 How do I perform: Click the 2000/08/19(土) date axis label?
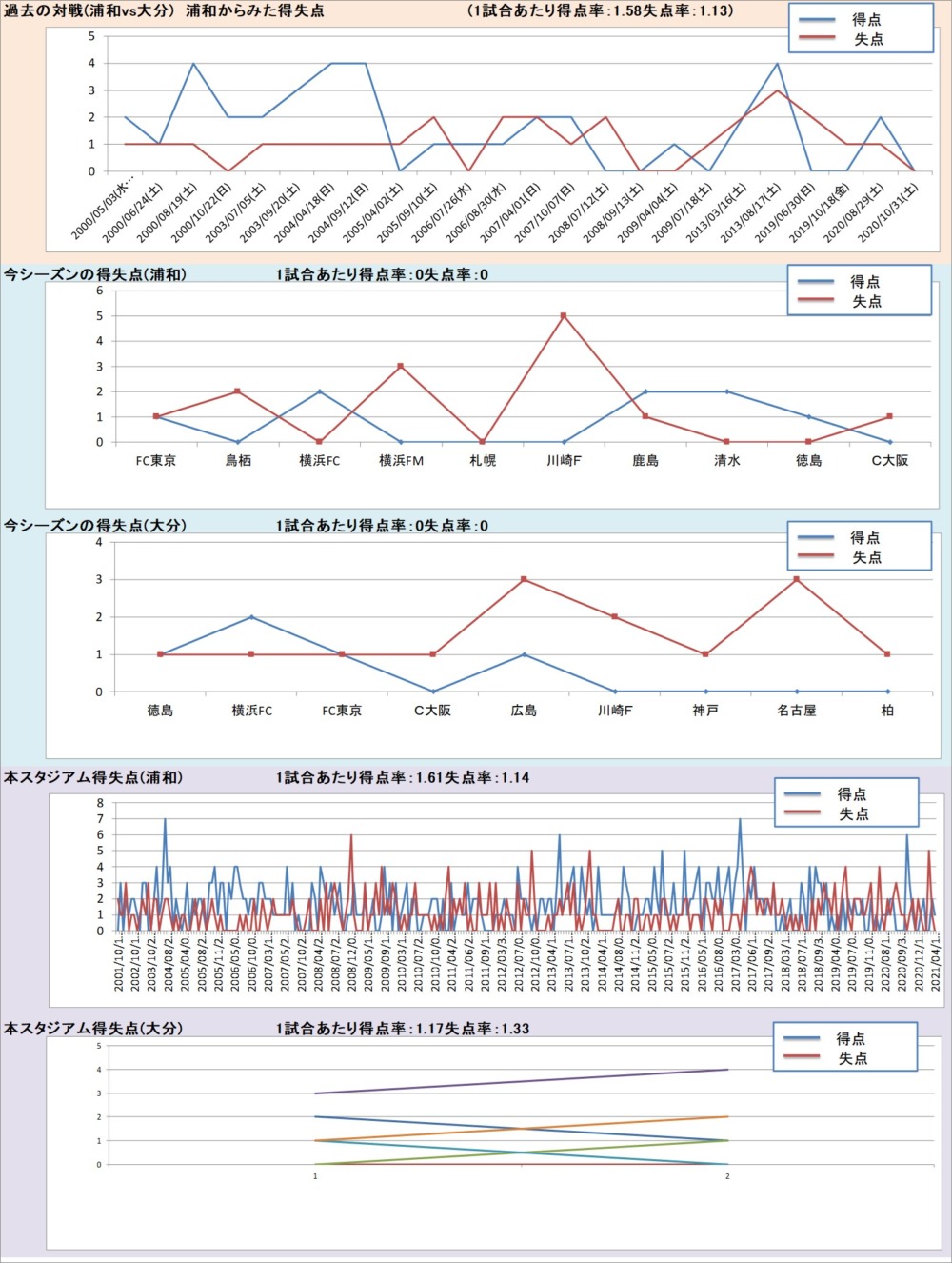[x=169, y=211]
